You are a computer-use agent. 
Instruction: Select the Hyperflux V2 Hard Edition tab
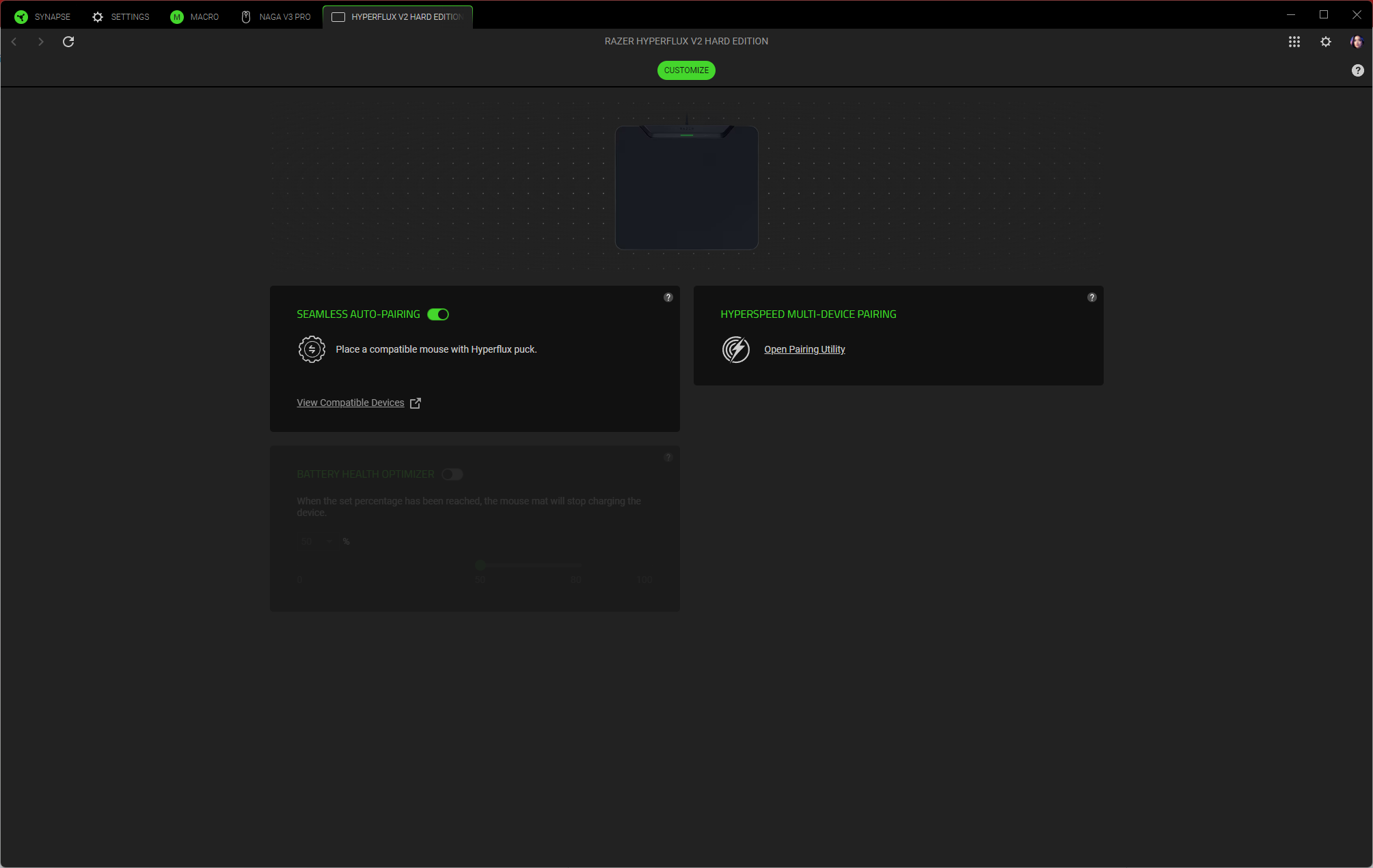point(398,16)
